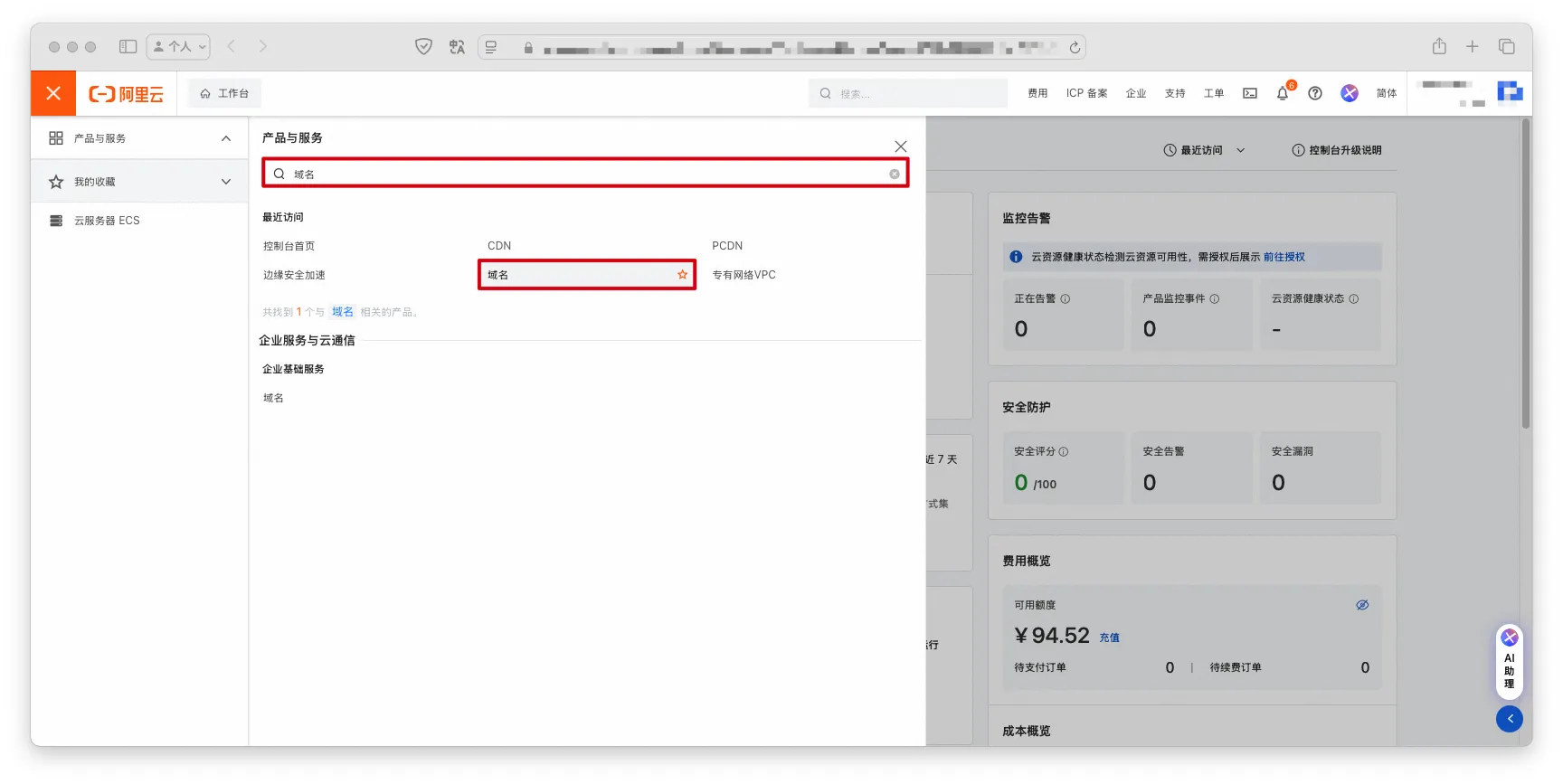This screenshot has height=784, width=1563.
Task: Open the ICP 备案 menu item
Action: coord(1086,93)
